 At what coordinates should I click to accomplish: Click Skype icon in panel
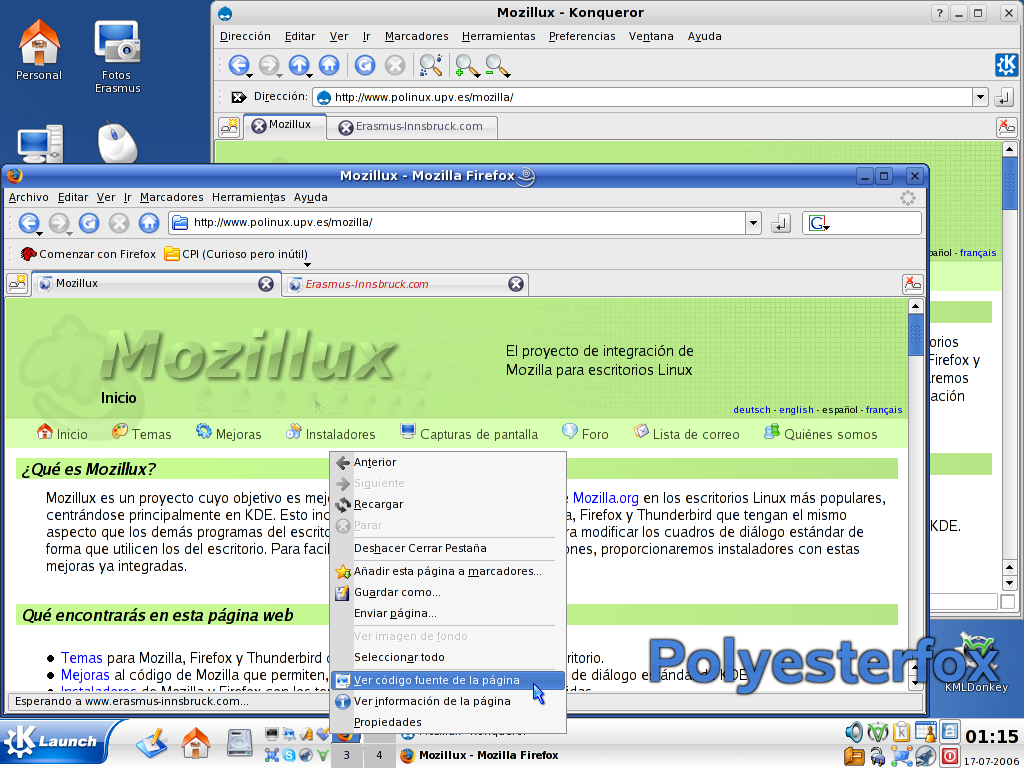(289, 756)
